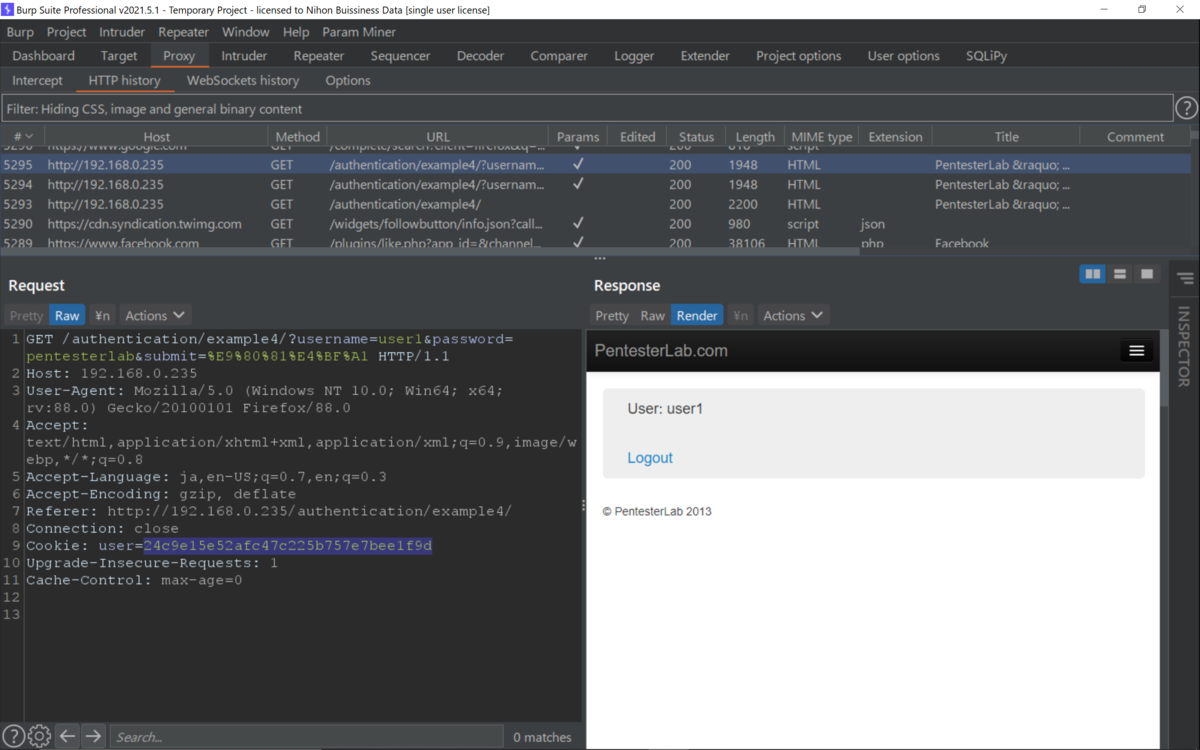Switch response view to Pretty
1200x750 pixels.
[612, 315]
